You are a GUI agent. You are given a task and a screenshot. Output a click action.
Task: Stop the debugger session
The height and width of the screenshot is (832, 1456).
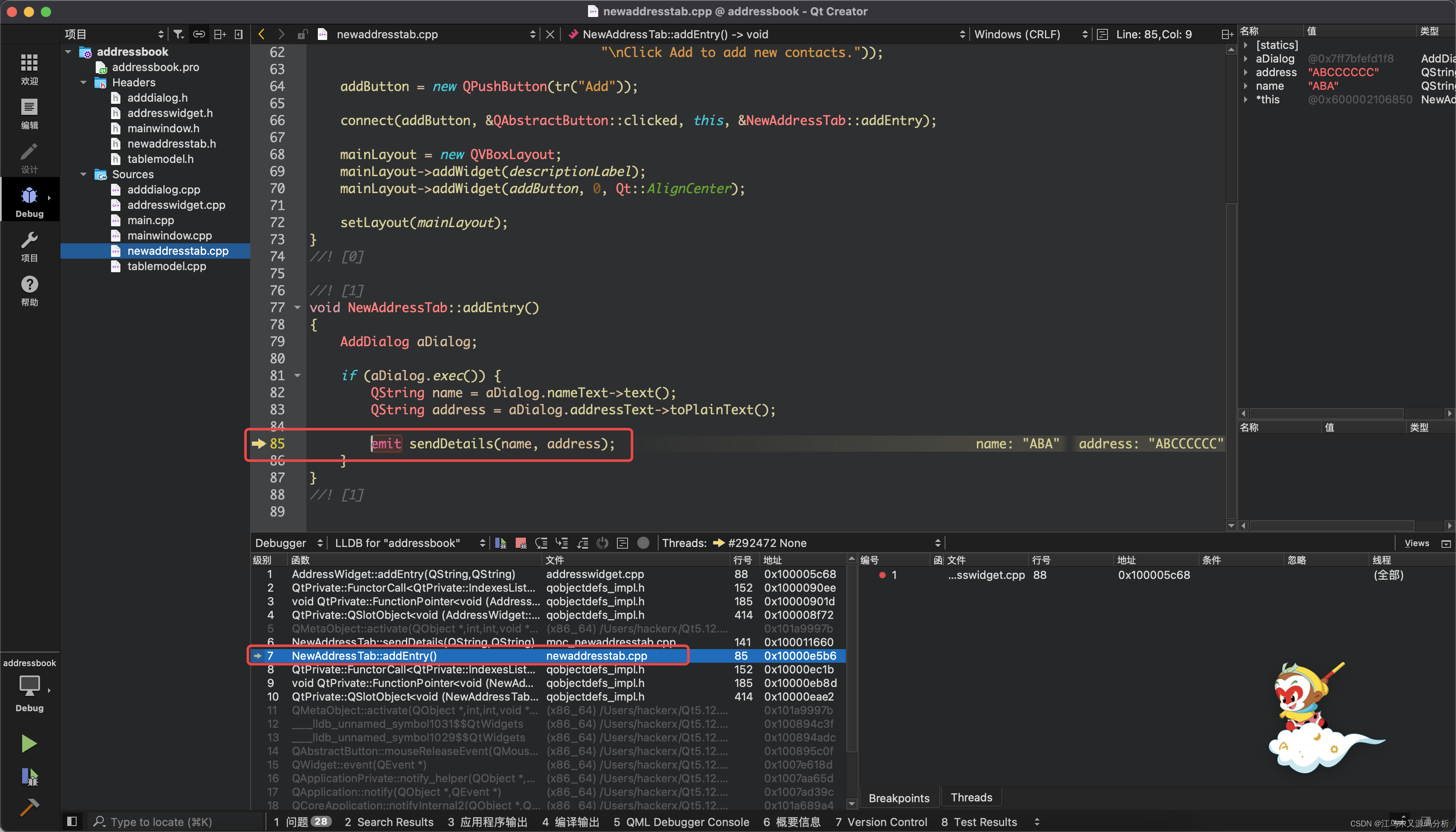point(520,543)
